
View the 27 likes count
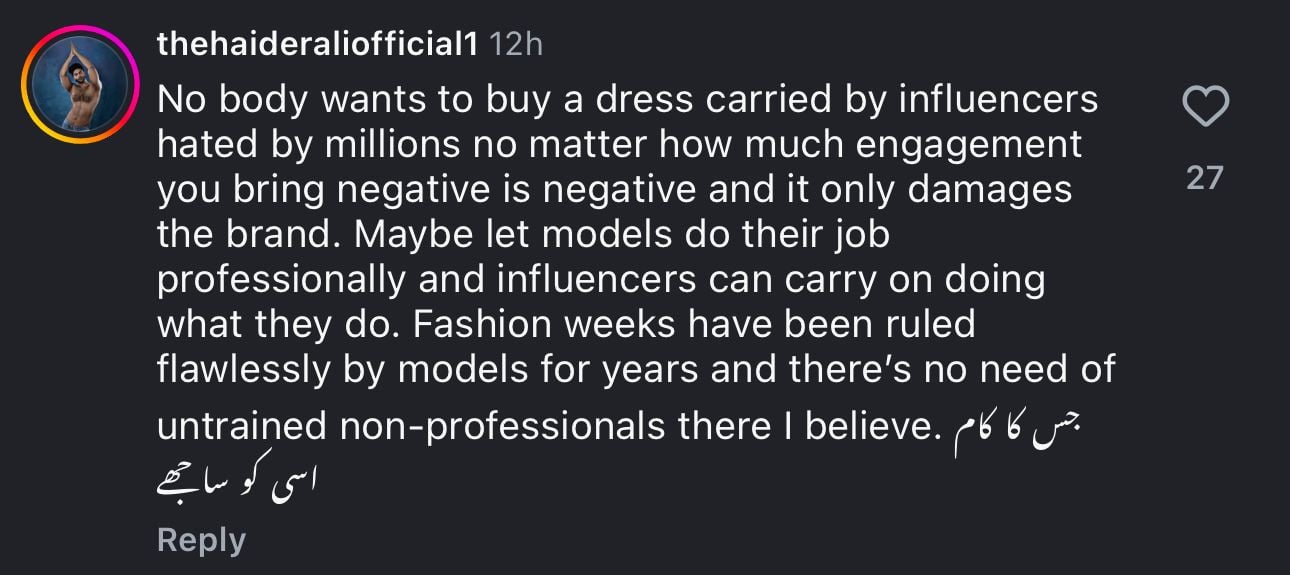point(1205,178)
